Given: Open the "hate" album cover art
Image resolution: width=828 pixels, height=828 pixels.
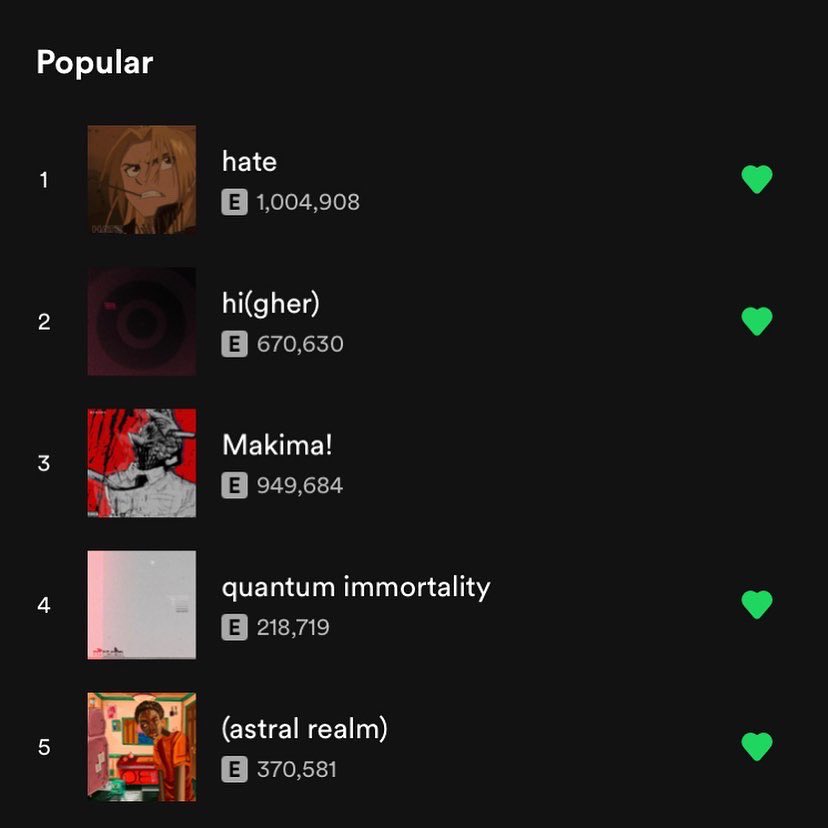Looking at the screenshot, I should 141,180.
